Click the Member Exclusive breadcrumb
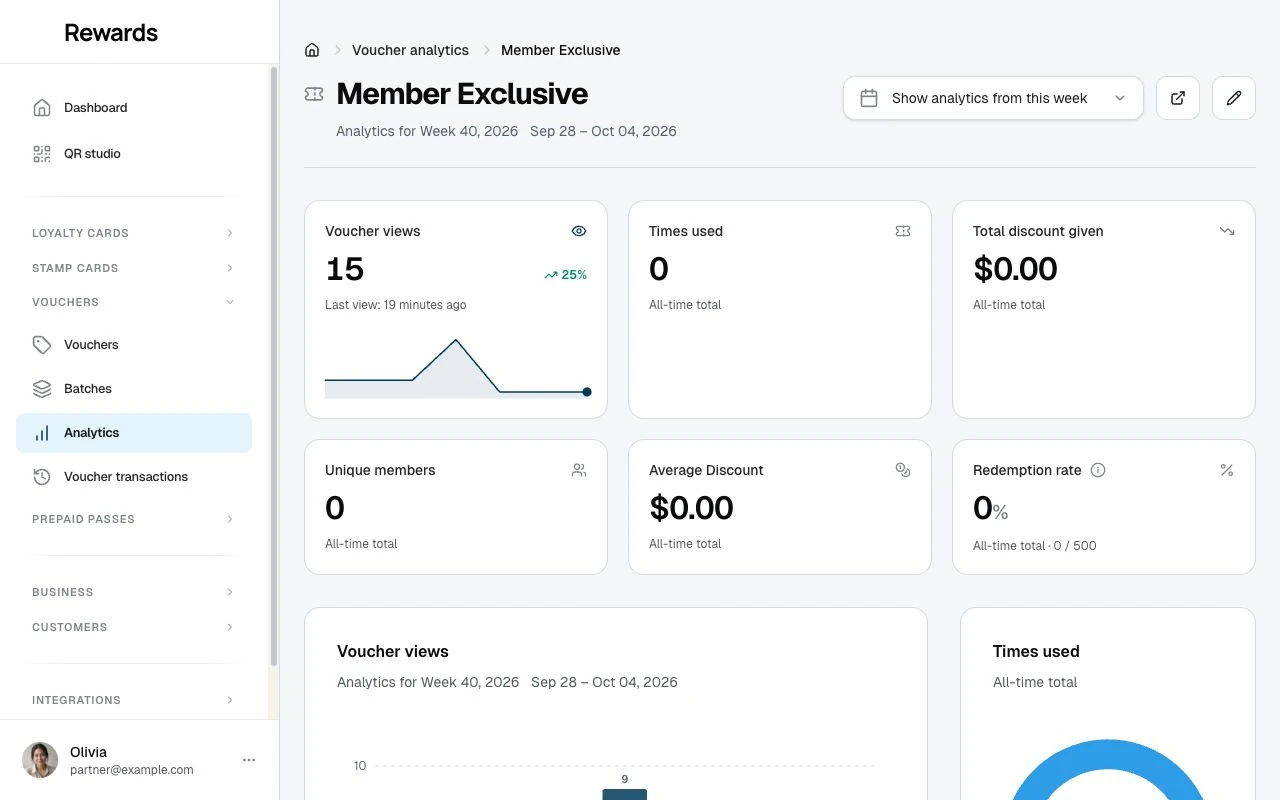This screenshot has height=800, width=1280. [561, 50]
